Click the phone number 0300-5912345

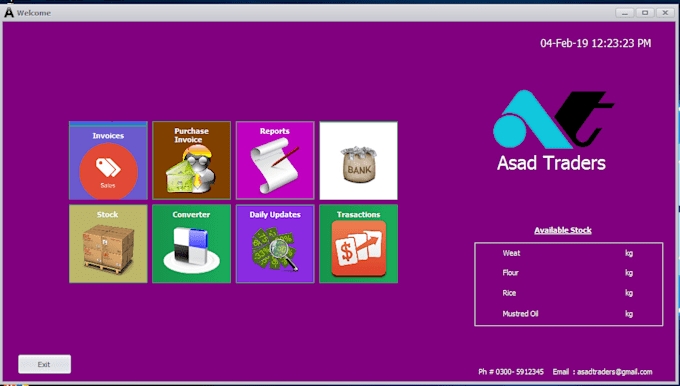tap(520, 372)
